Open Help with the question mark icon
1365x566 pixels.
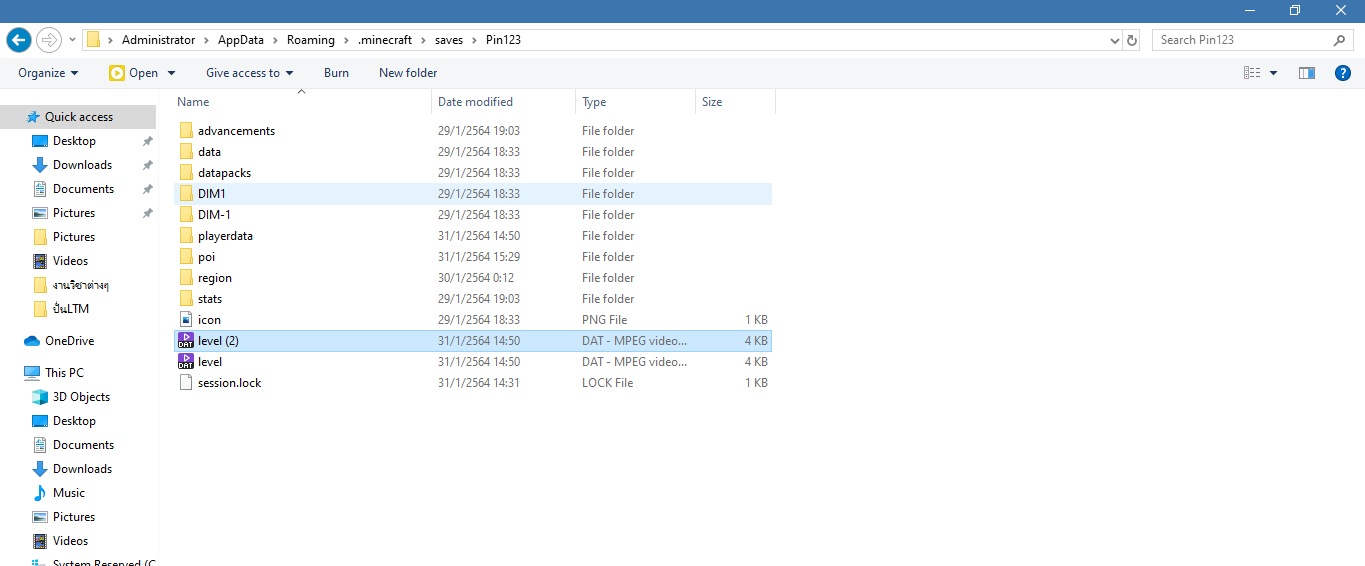coord(1343,73)
